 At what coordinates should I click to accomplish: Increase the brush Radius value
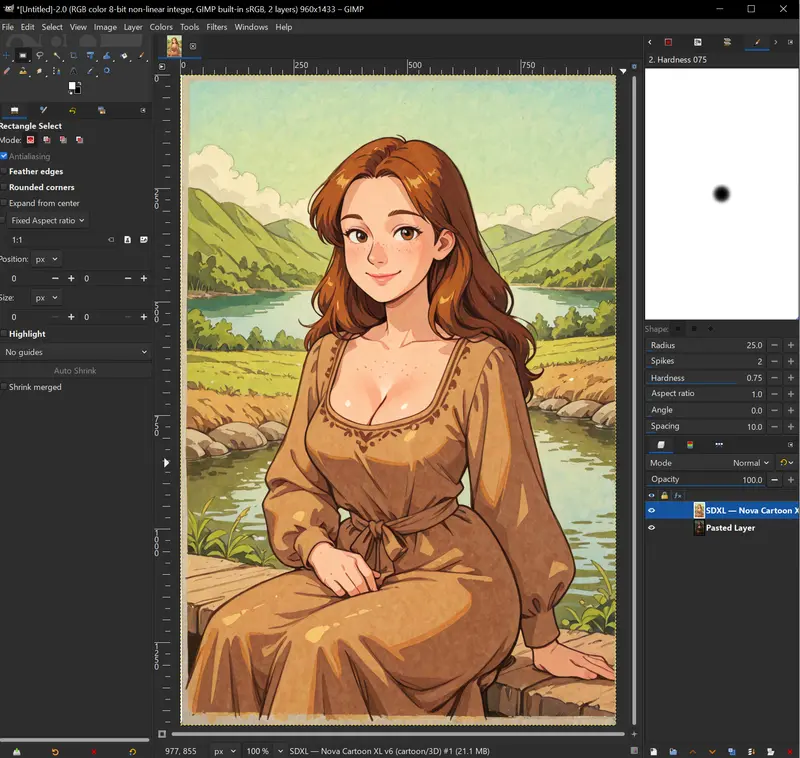(x=791, y=345)
